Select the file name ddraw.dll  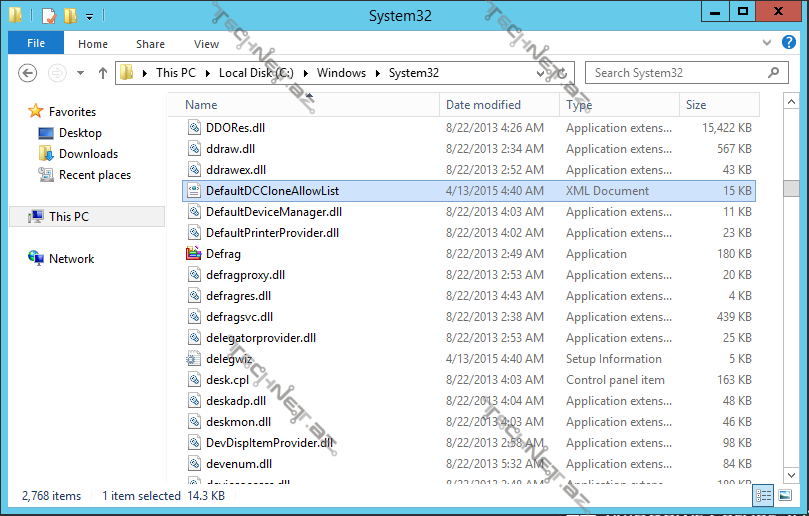230,149
